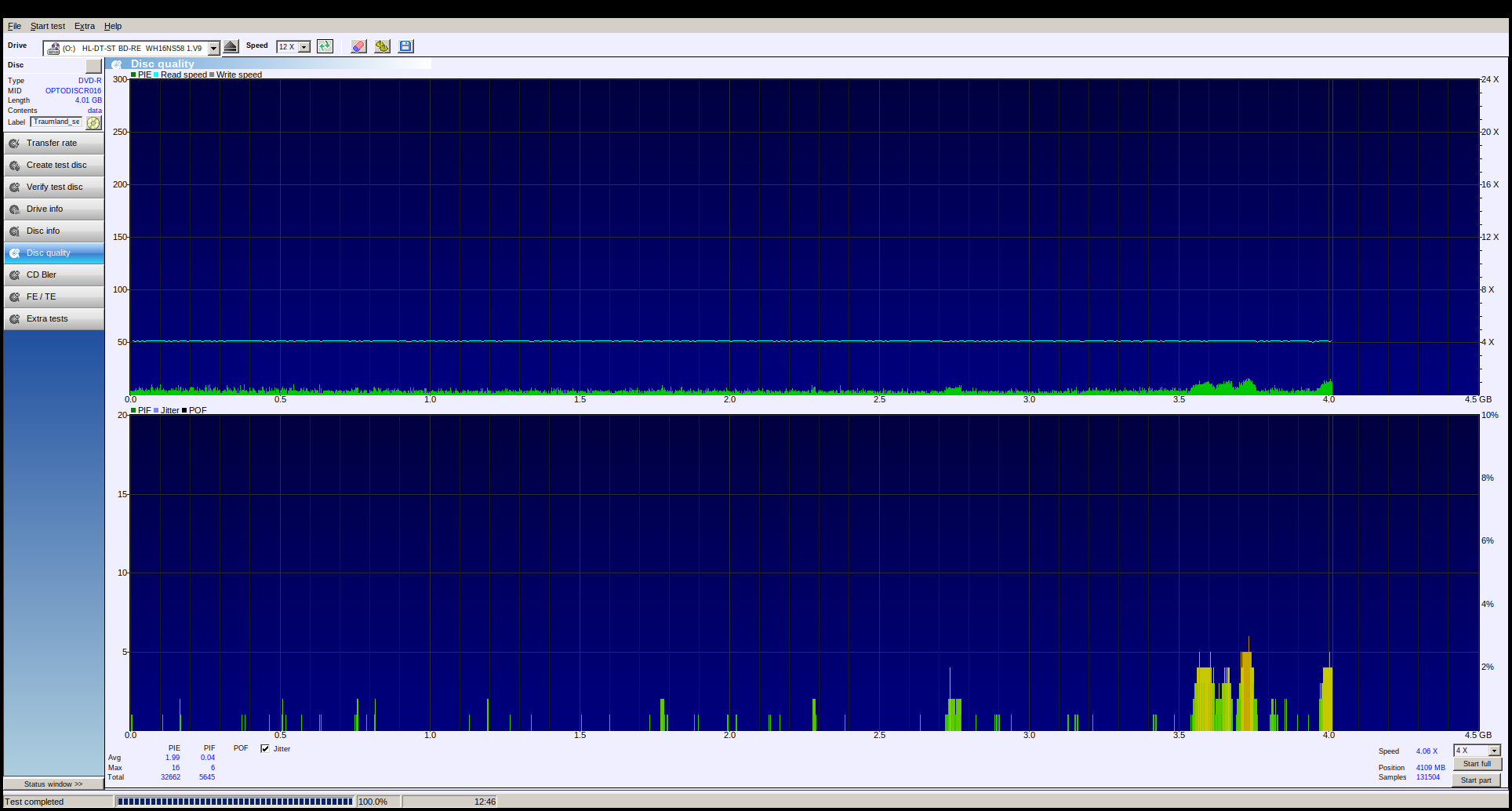Image resolution: width=1512 pixels, height=811 pixels.
Task: Expand the Drive selection dropdown
Action: pos(213,49)
